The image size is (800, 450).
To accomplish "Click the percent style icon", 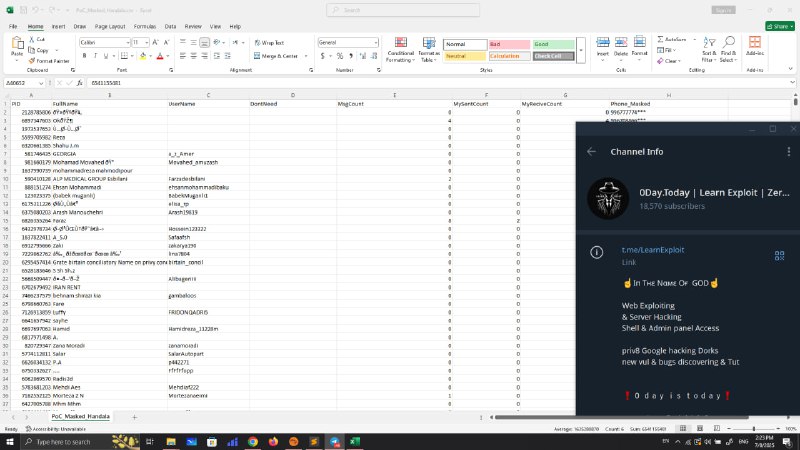I will click(x=340, y=56).
